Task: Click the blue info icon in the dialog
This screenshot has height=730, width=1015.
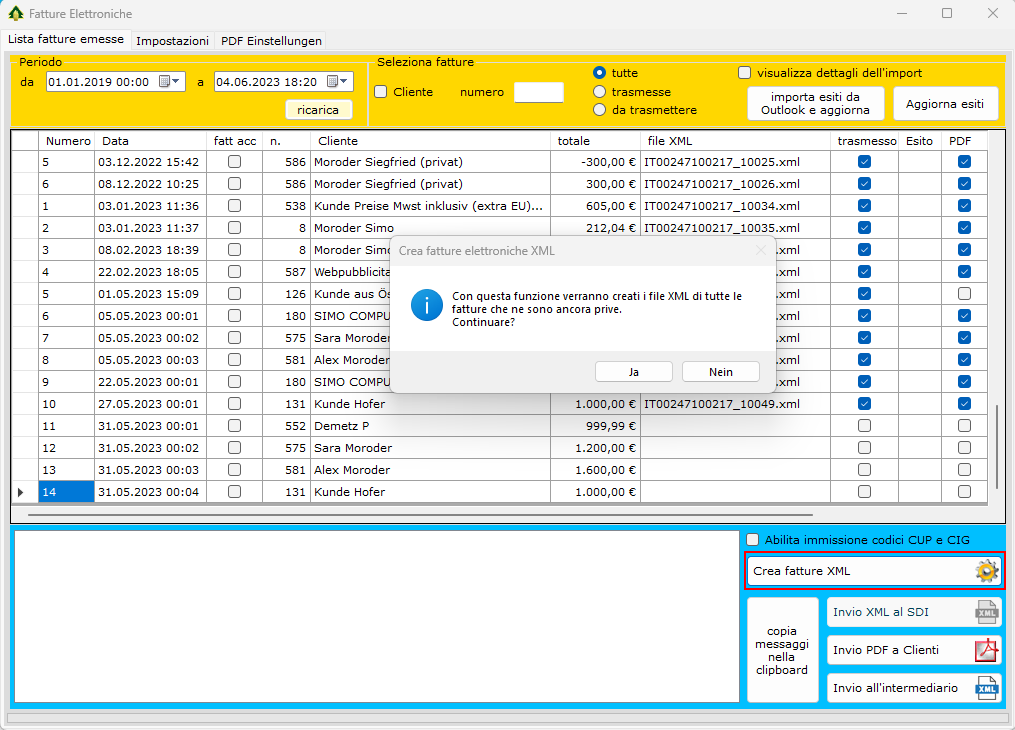Action: click(427, 305)
